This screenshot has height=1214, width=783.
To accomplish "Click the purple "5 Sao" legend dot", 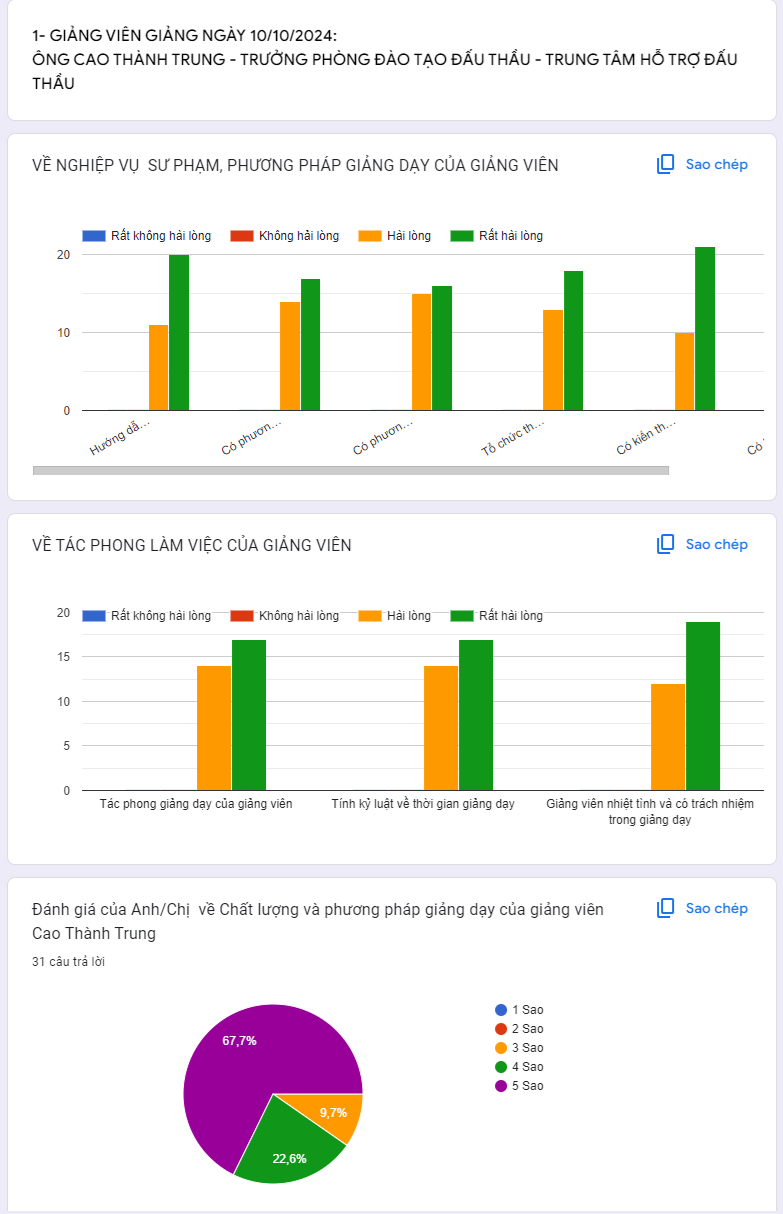I will (501, 1086).
